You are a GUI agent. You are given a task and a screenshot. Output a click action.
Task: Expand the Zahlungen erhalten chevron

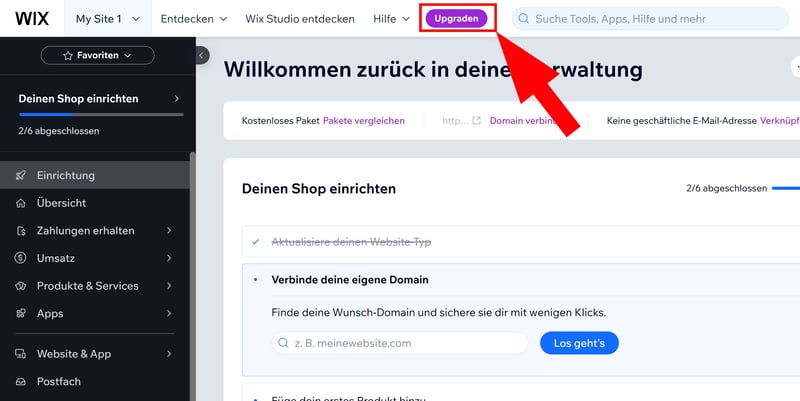coord(169,231)
